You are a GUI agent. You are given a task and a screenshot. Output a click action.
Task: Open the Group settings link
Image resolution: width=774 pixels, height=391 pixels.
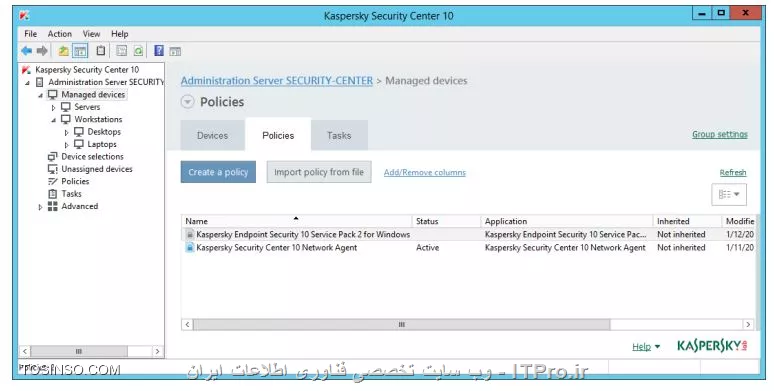point(720,134)
